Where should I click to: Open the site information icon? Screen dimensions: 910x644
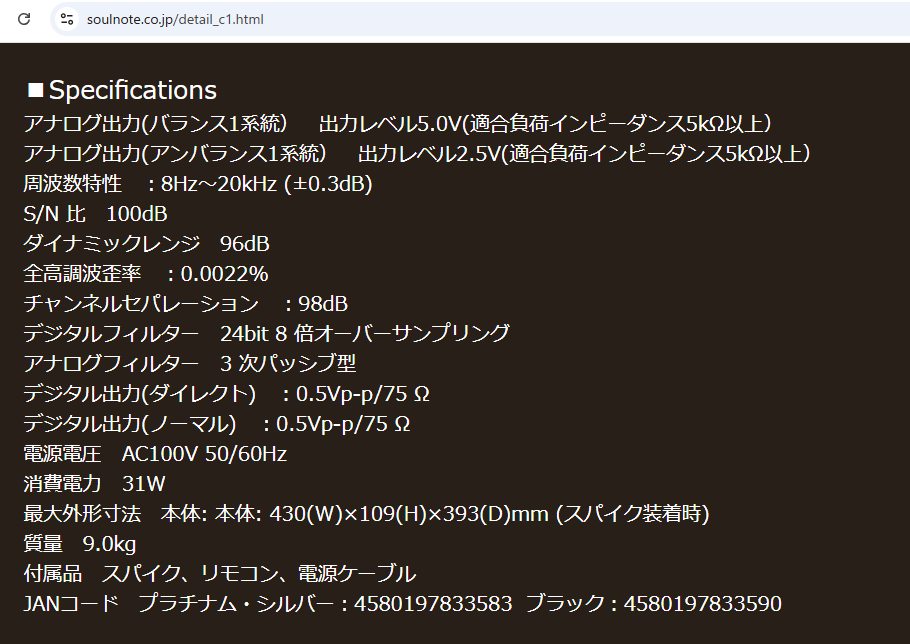67,19
